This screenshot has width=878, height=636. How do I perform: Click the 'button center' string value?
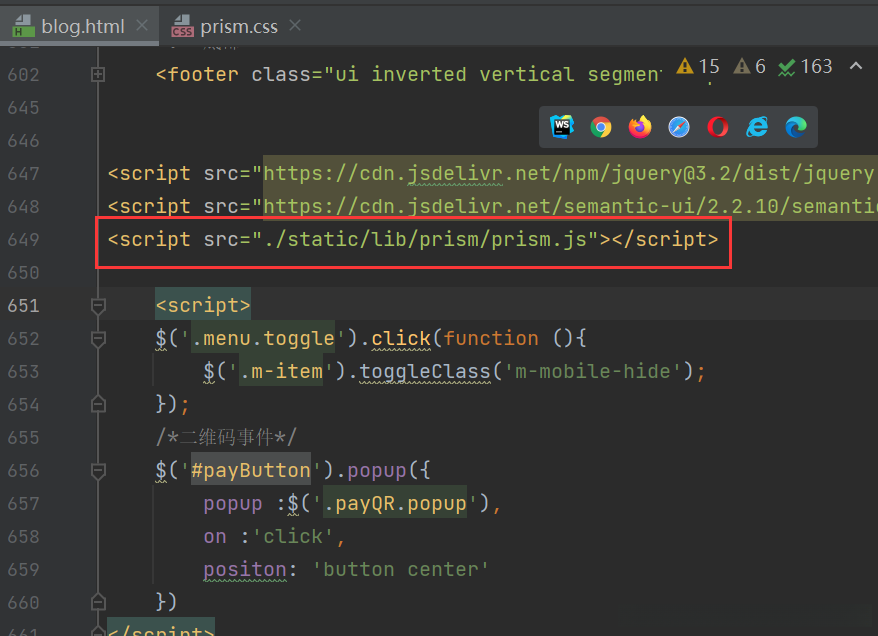coord(401,570)
